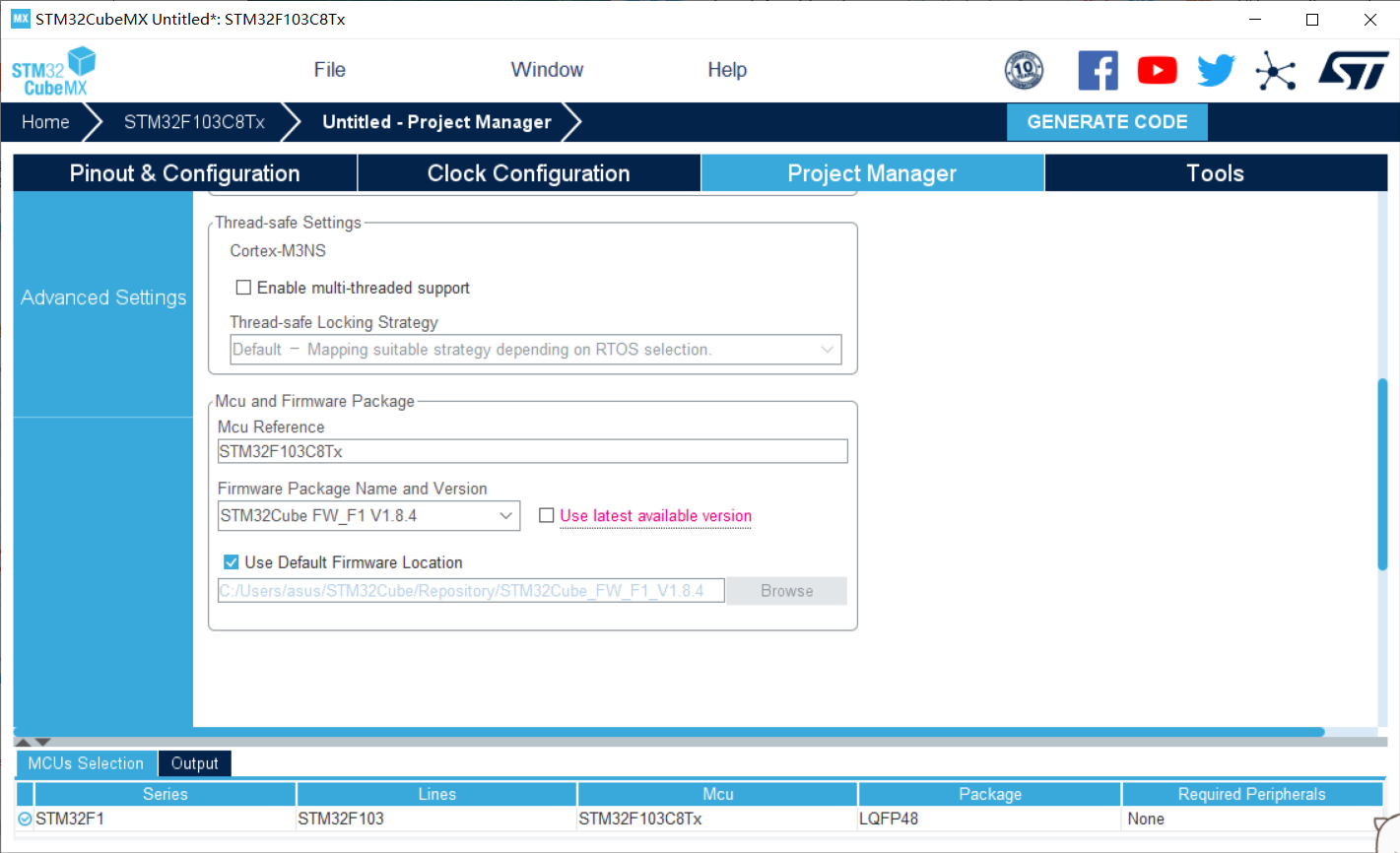Screen dimensions: 1400x853
Task: Click the STM32F1 row check icon
Action: coord(25,819)
